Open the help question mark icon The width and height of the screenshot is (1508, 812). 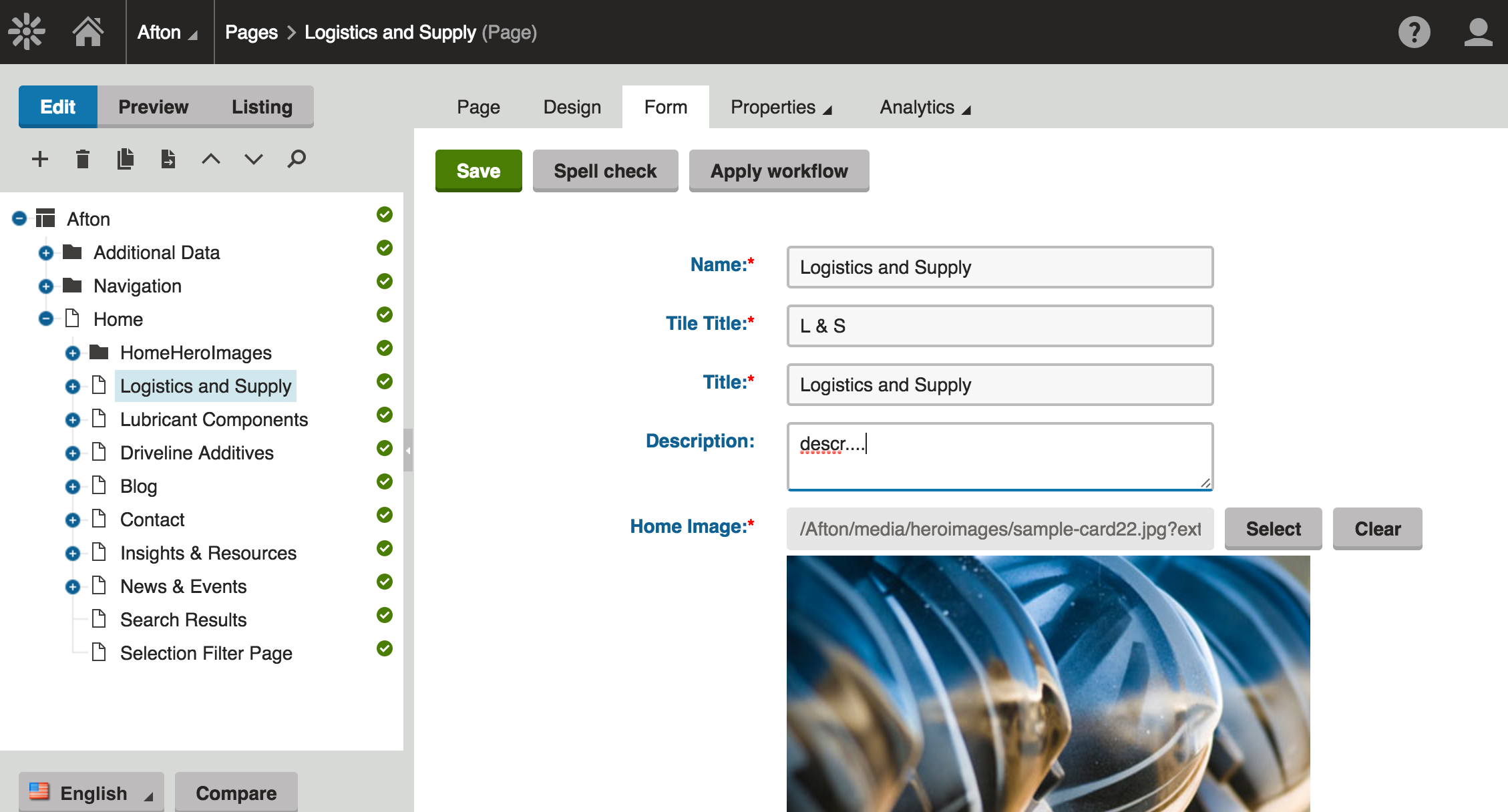(1414, 32)
